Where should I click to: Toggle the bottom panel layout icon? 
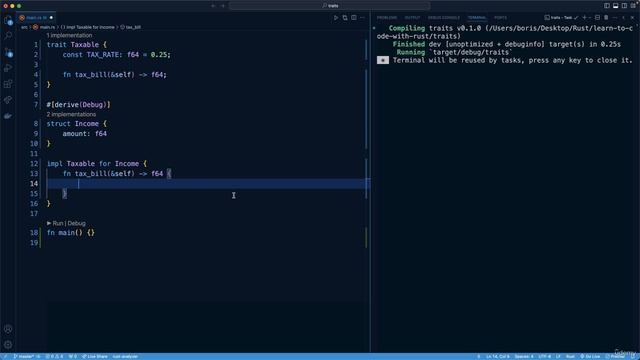tap(616, 6)
